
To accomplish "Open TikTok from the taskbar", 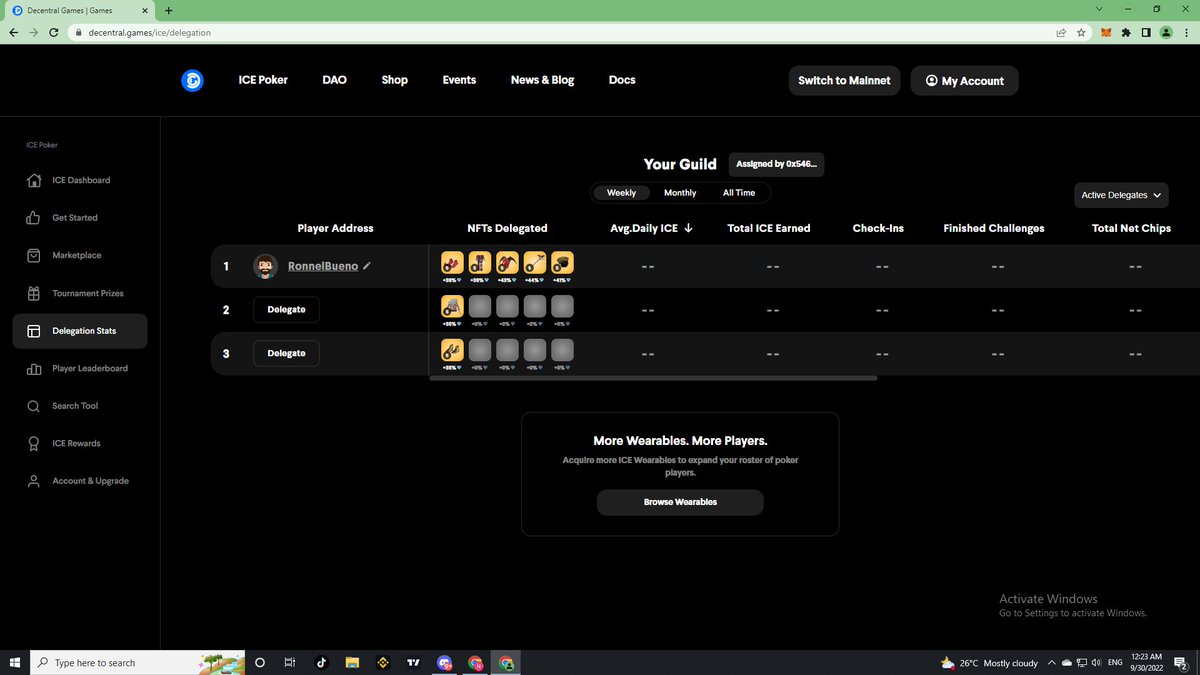I will [x=321, y=663].
